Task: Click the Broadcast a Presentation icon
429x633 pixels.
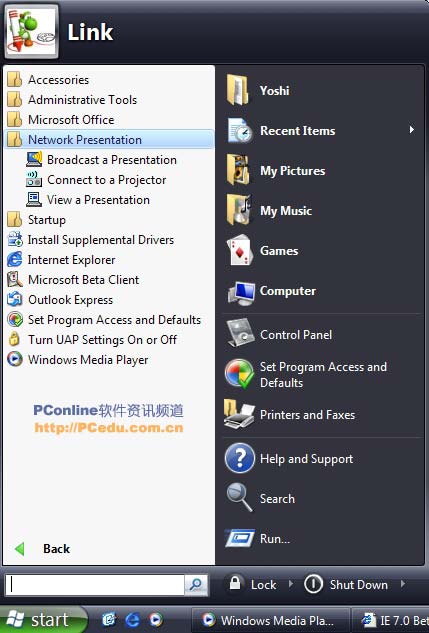Action: (x=34, y=159)
